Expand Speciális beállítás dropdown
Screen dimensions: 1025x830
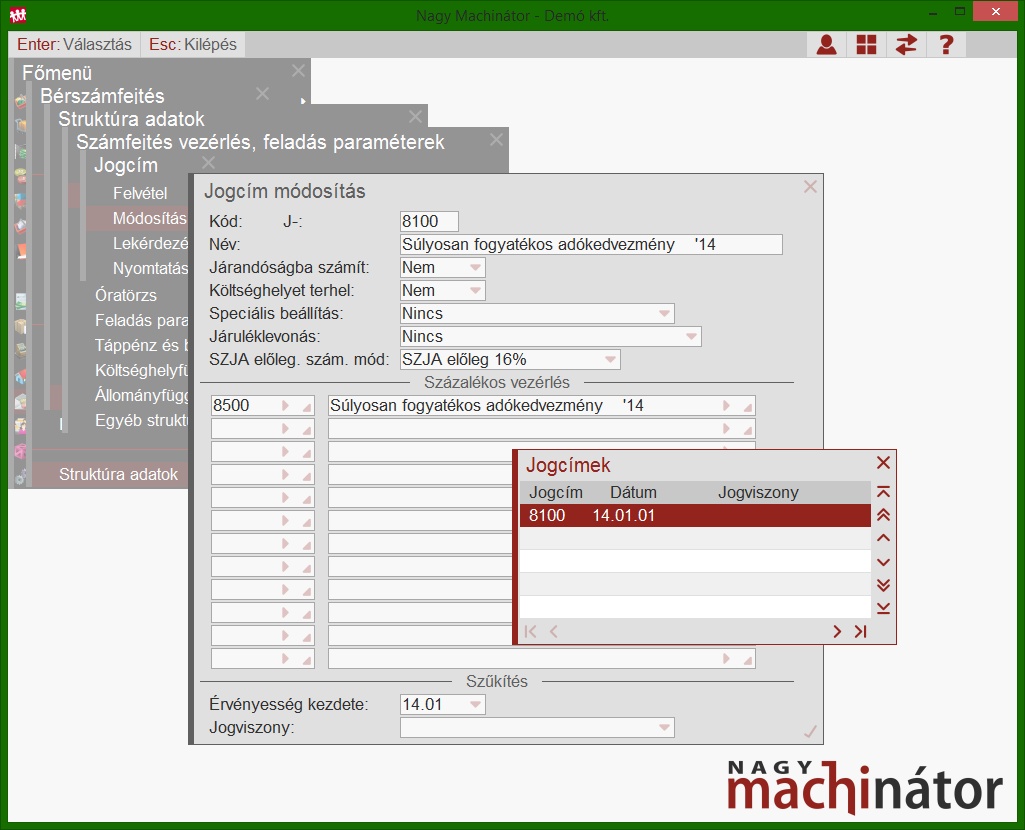pyautogui.click(x=664, y=313)
